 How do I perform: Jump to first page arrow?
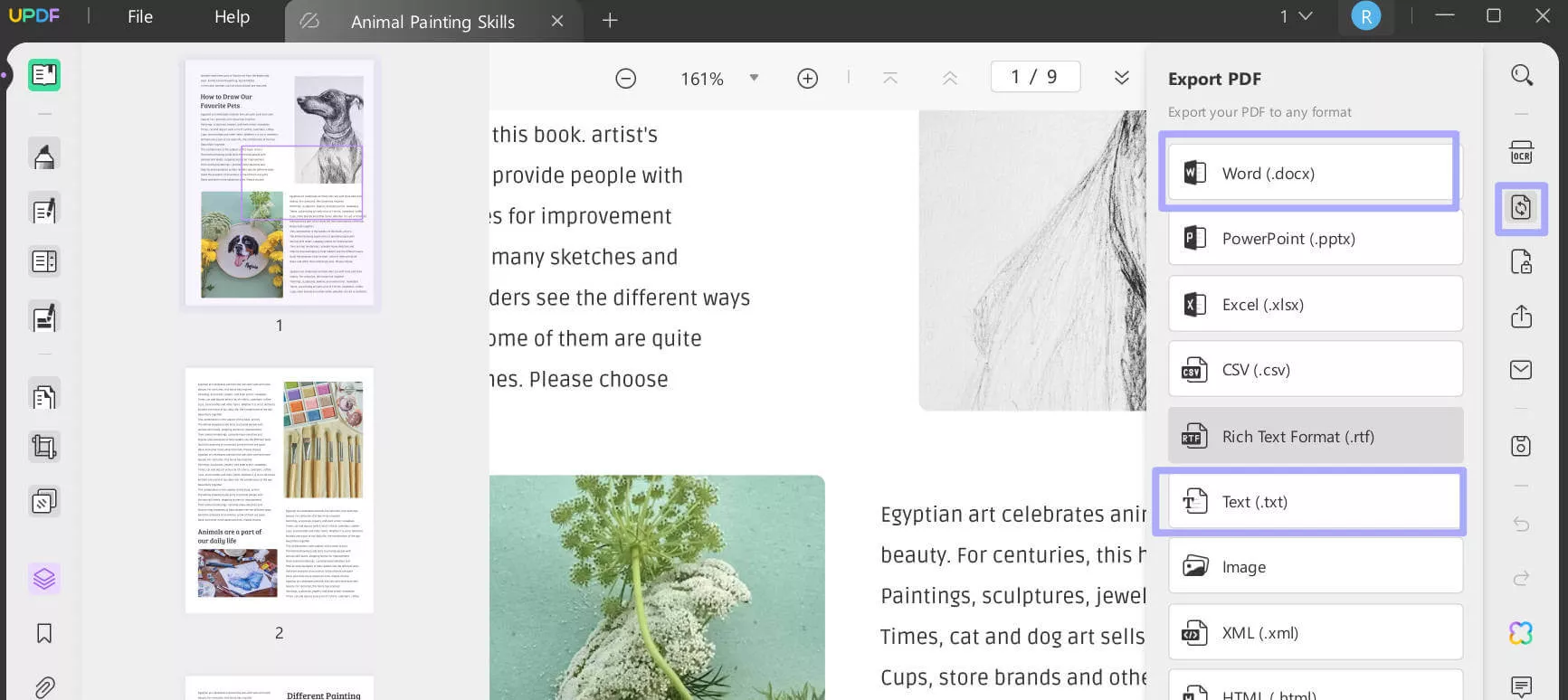coord(890,79)
